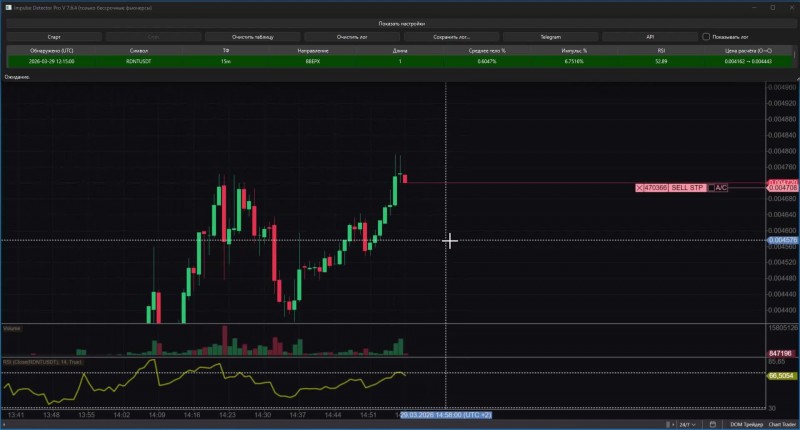Sort by the Направление column header

tap(313, 50)
